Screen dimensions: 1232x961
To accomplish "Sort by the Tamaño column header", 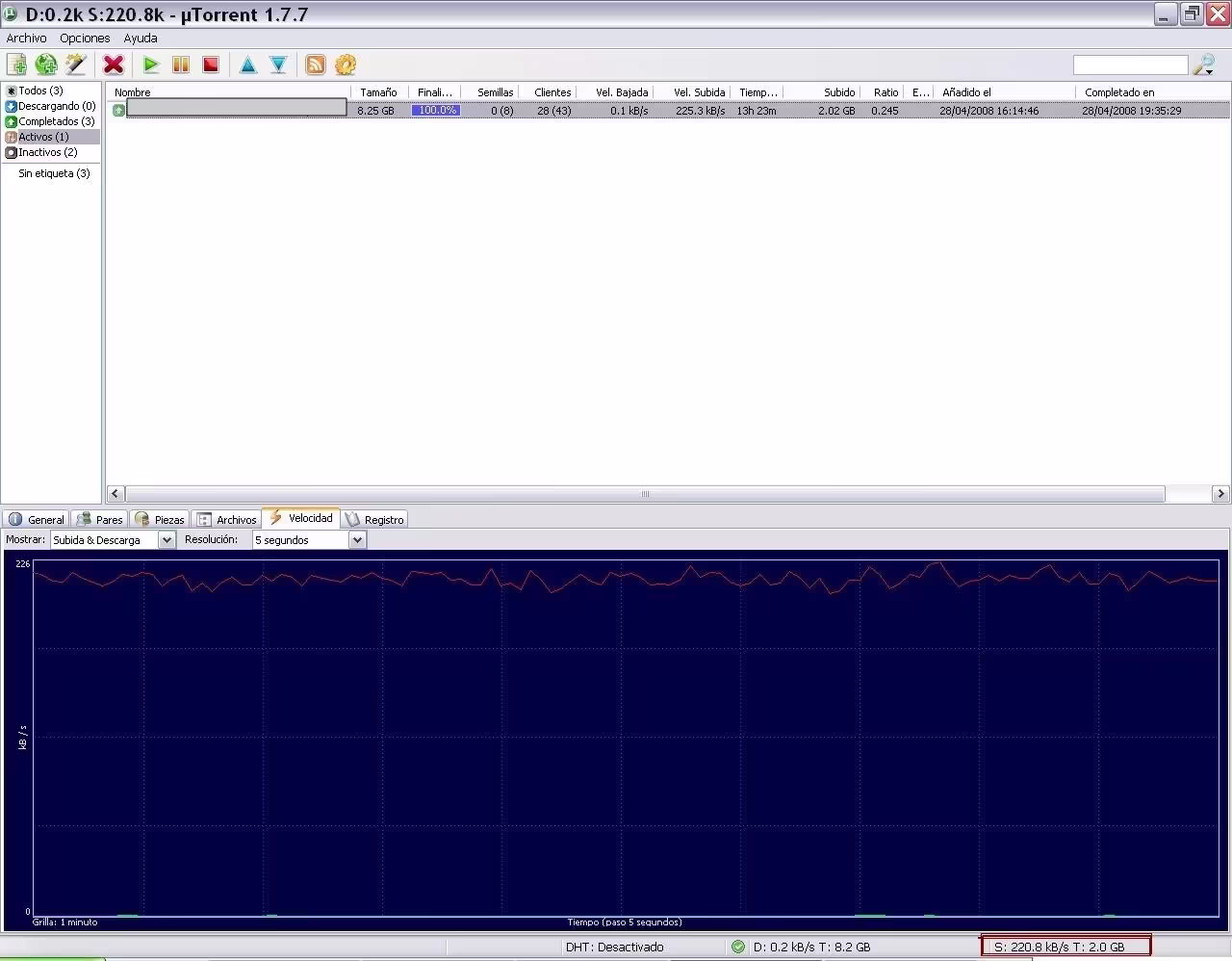I will pyautogui.click(x=379, y=92).
